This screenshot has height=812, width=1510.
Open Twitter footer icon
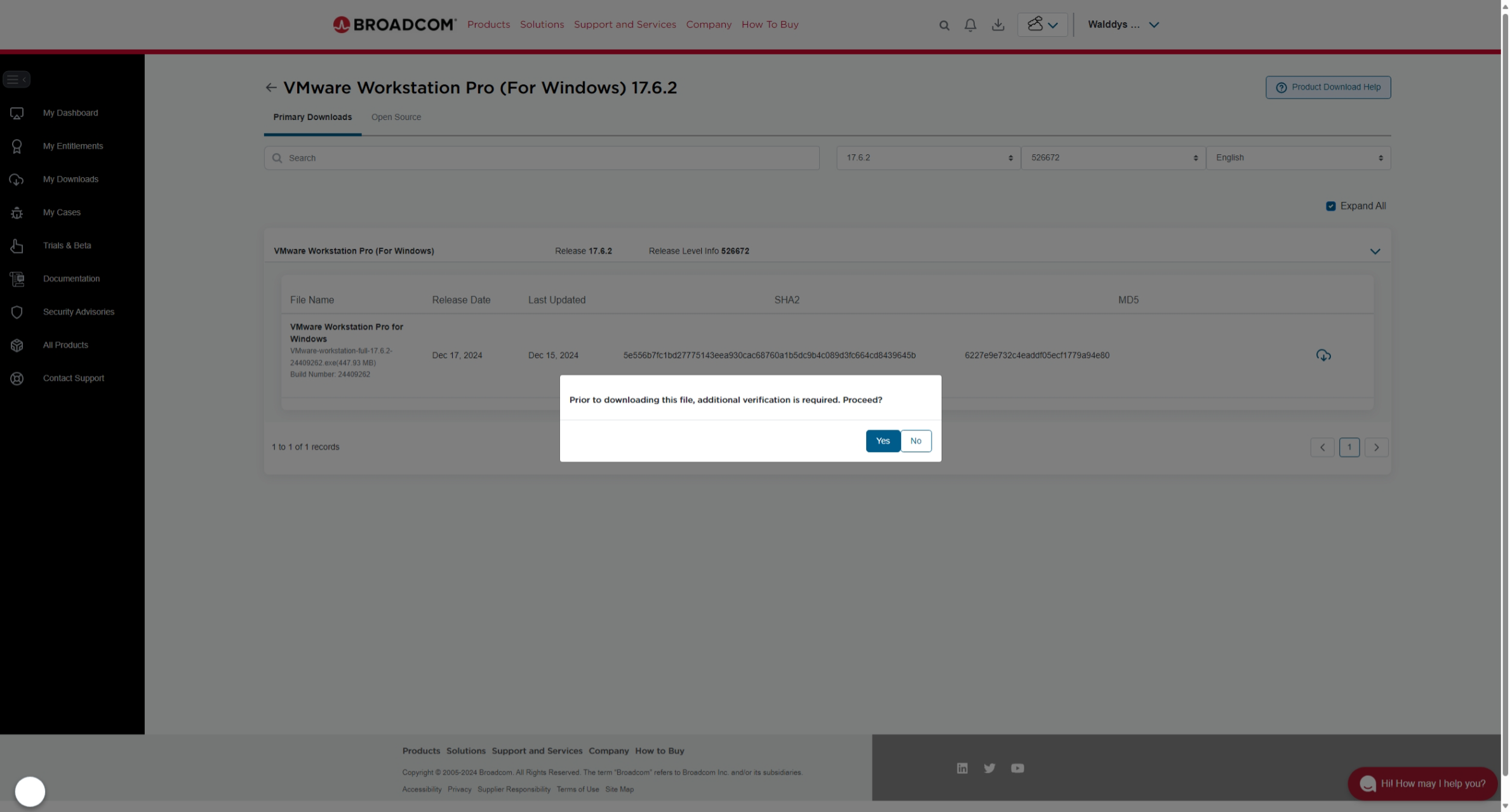click(989, 768)
